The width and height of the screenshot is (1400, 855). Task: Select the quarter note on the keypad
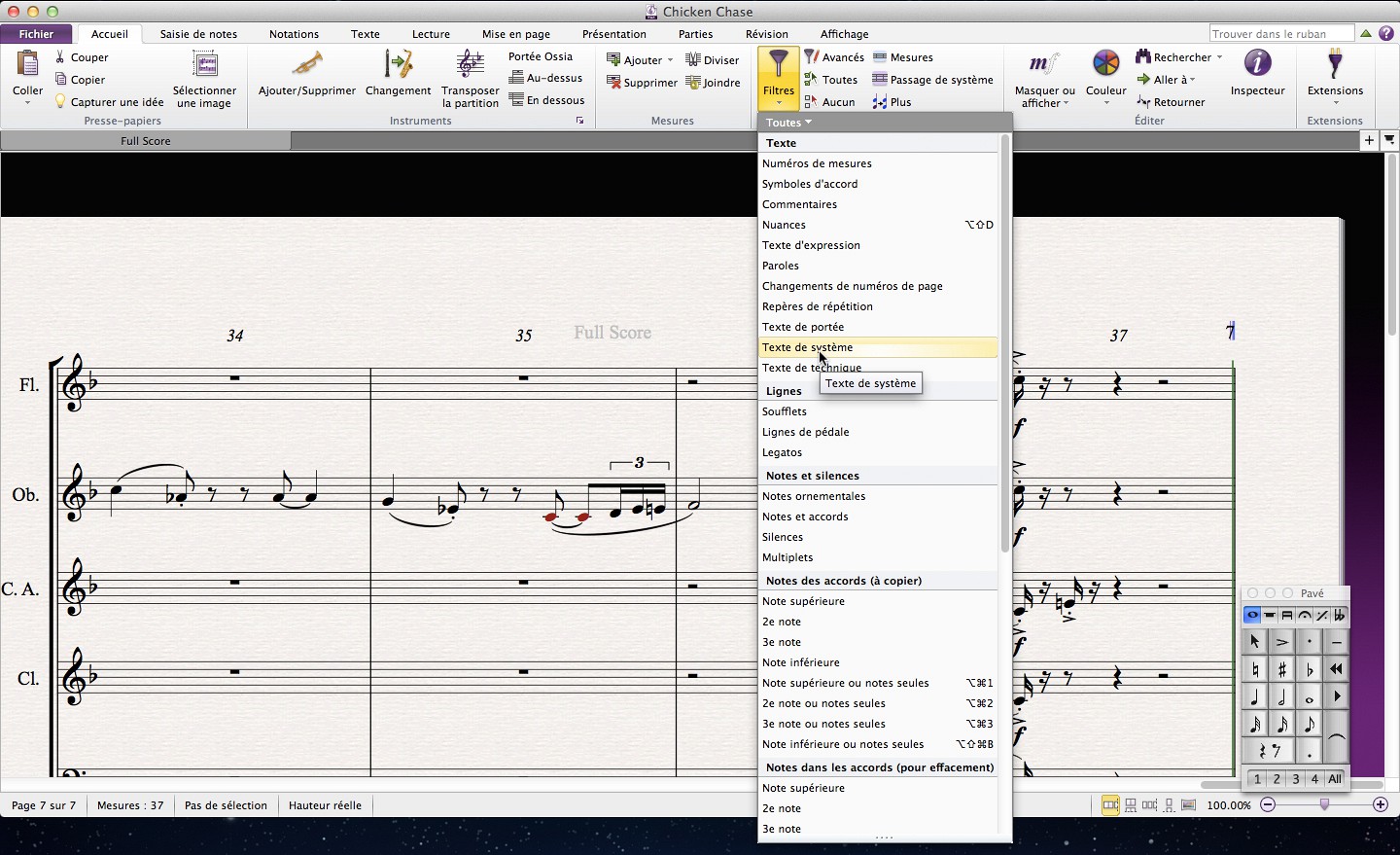tap(1255, 697)
